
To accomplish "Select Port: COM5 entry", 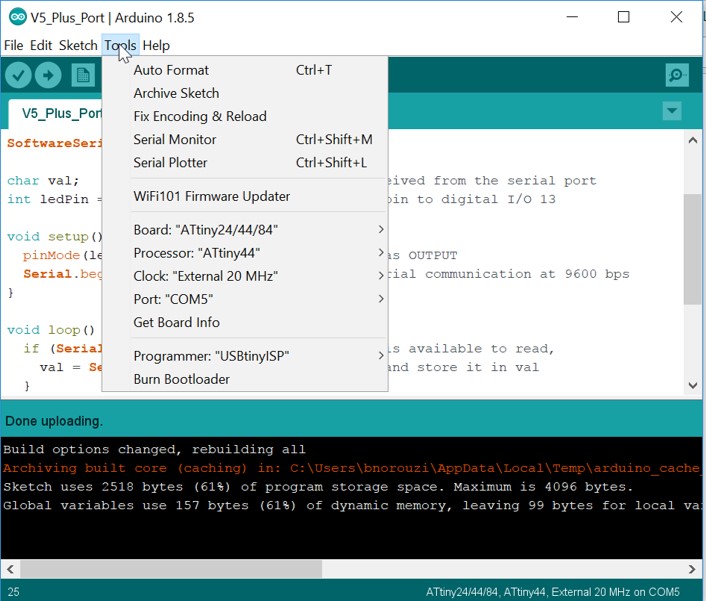I will (x=245, y=299).
